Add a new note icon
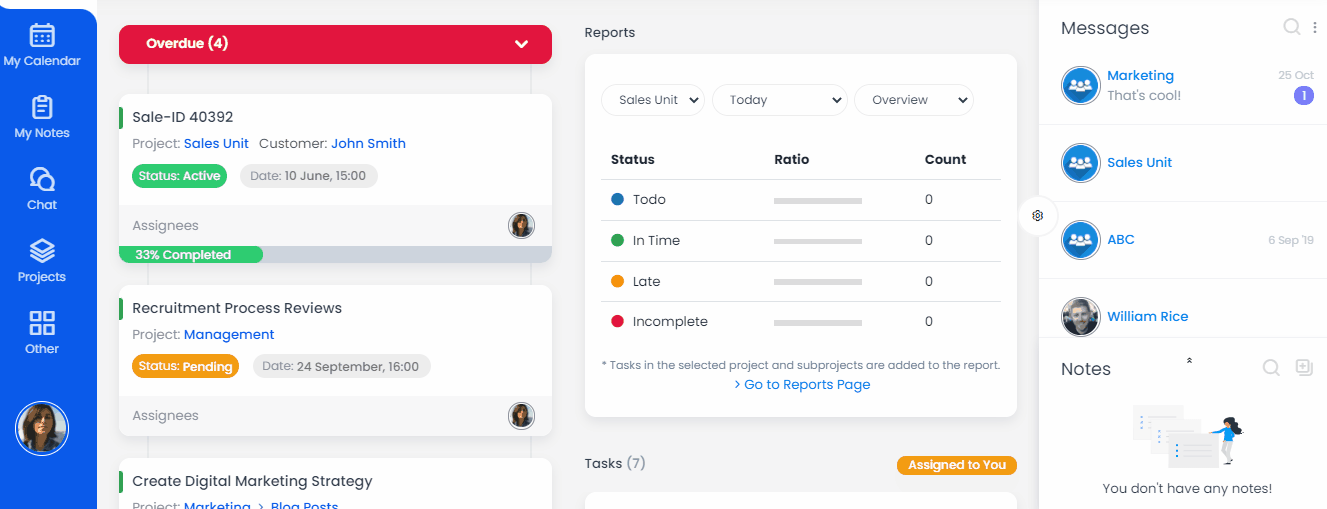The image size is (1327, 509). pyautogui.click(x=1303, y=367)
